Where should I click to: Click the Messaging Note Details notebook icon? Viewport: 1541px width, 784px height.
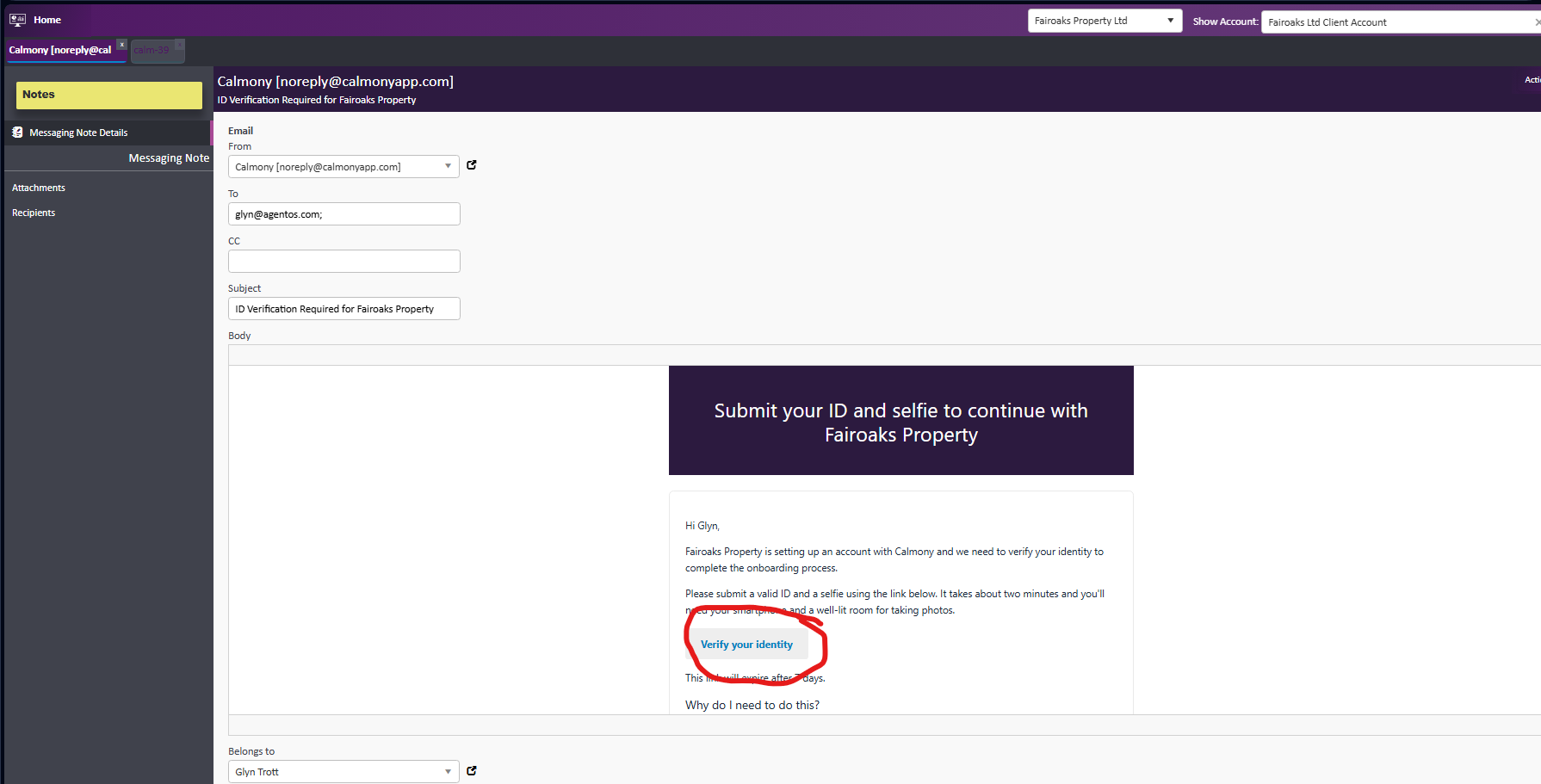coord(17,133)
